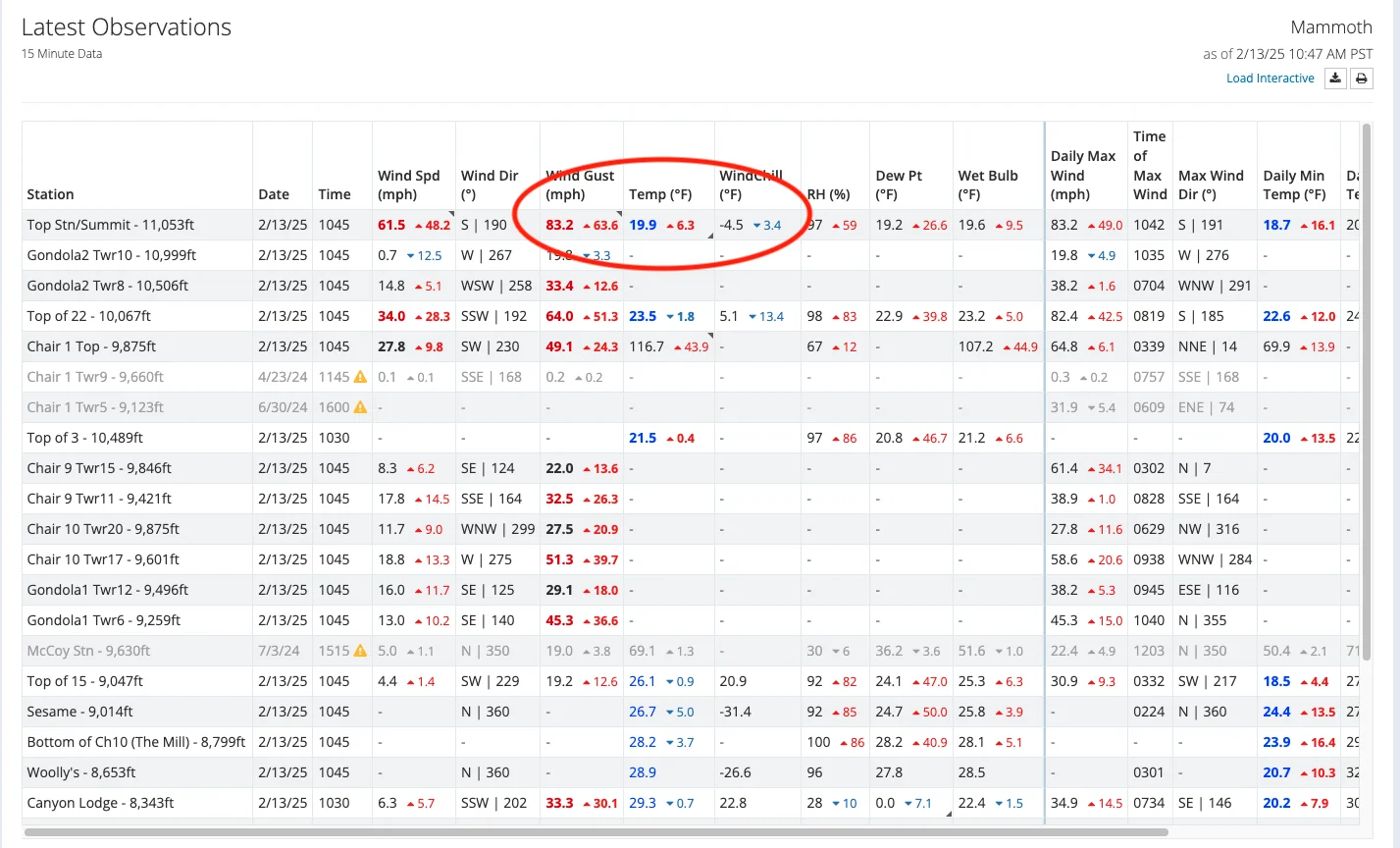Sort by Date column header

(x=274, y=194)
